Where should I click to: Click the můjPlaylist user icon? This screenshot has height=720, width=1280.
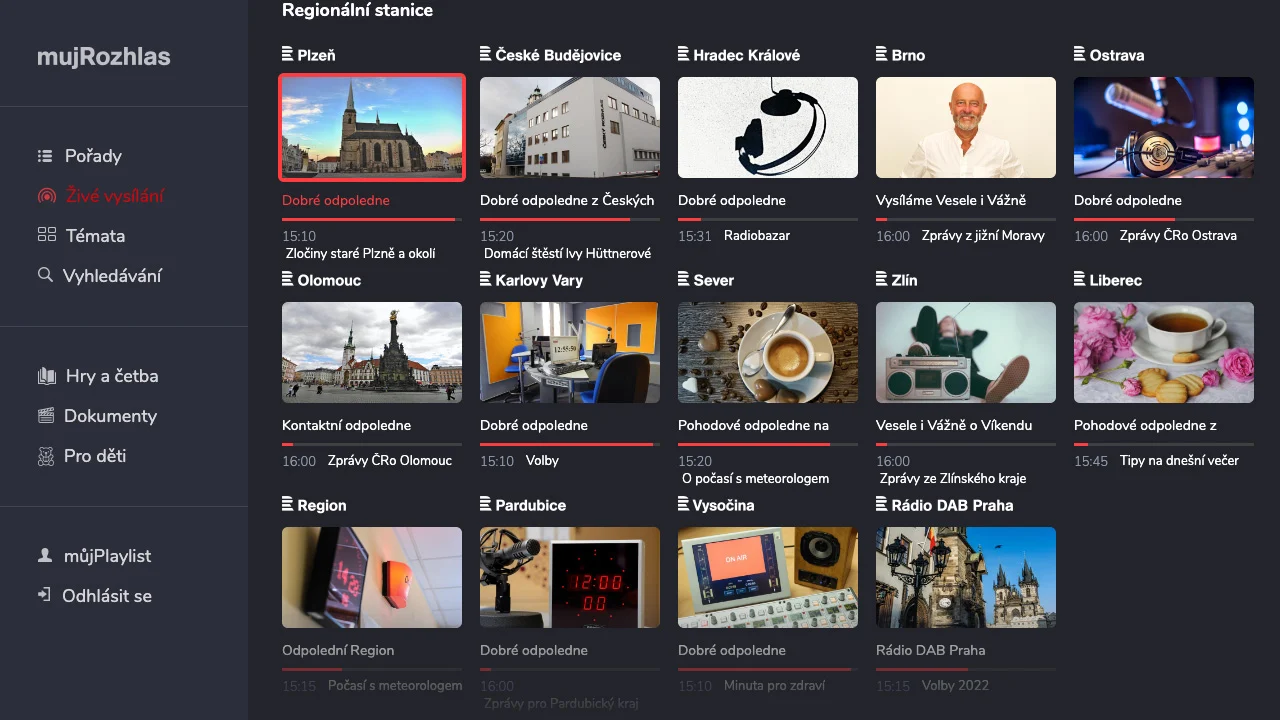click(44, 556)
